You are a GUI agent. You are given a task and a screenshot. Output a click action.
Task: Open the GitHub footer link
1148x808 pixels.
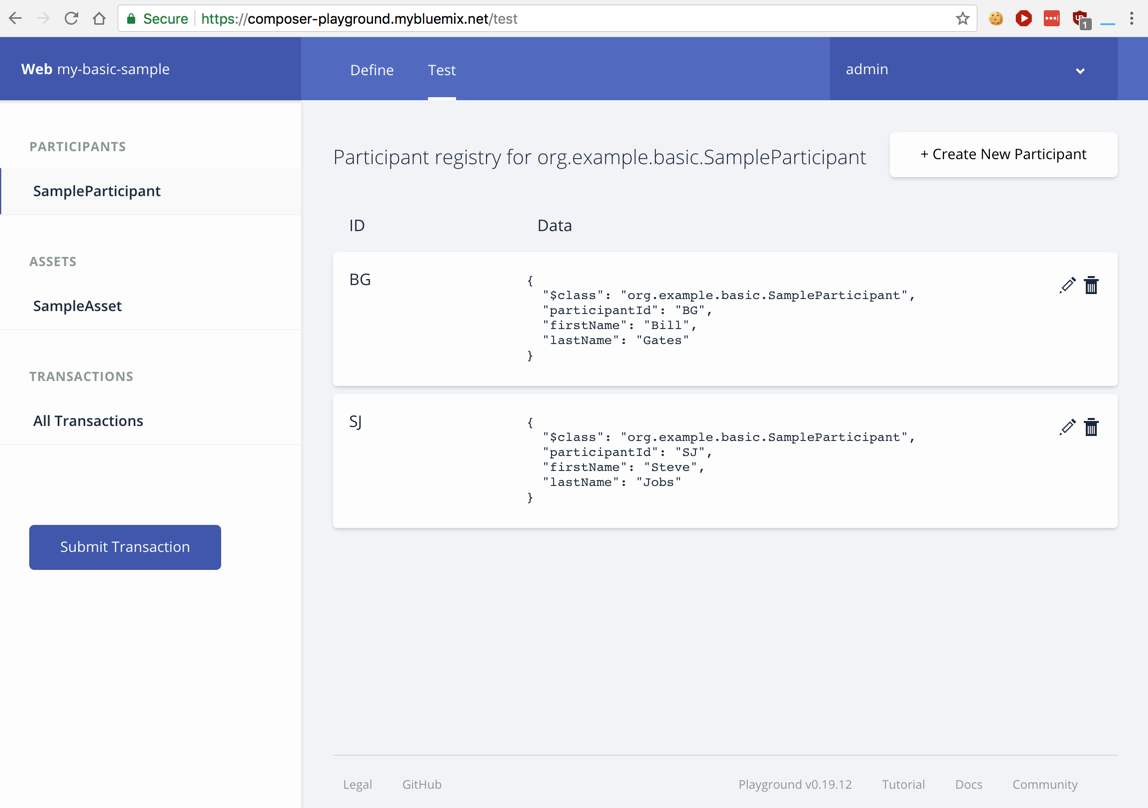[421, 785]
